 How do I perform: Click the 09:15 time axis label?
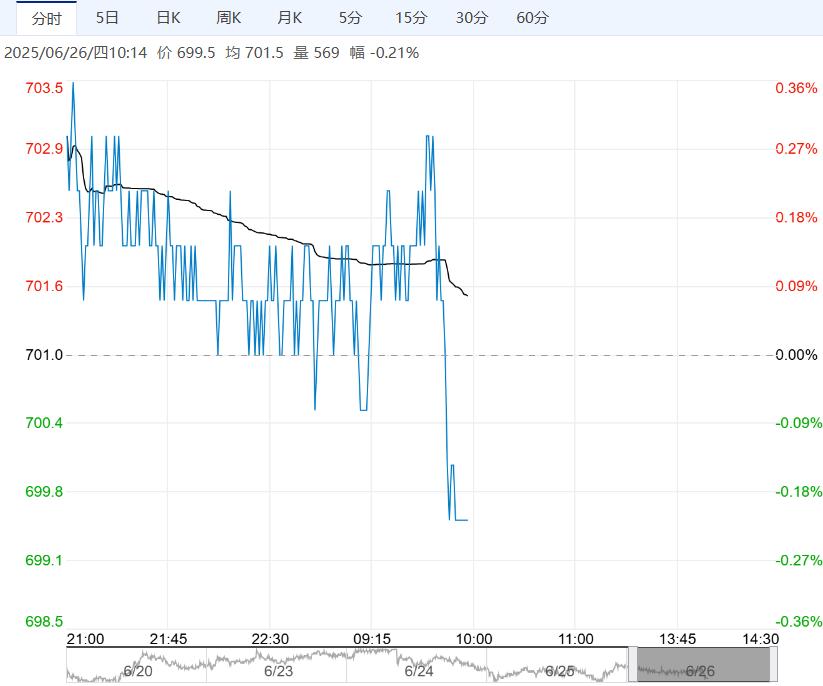(371, 639)
